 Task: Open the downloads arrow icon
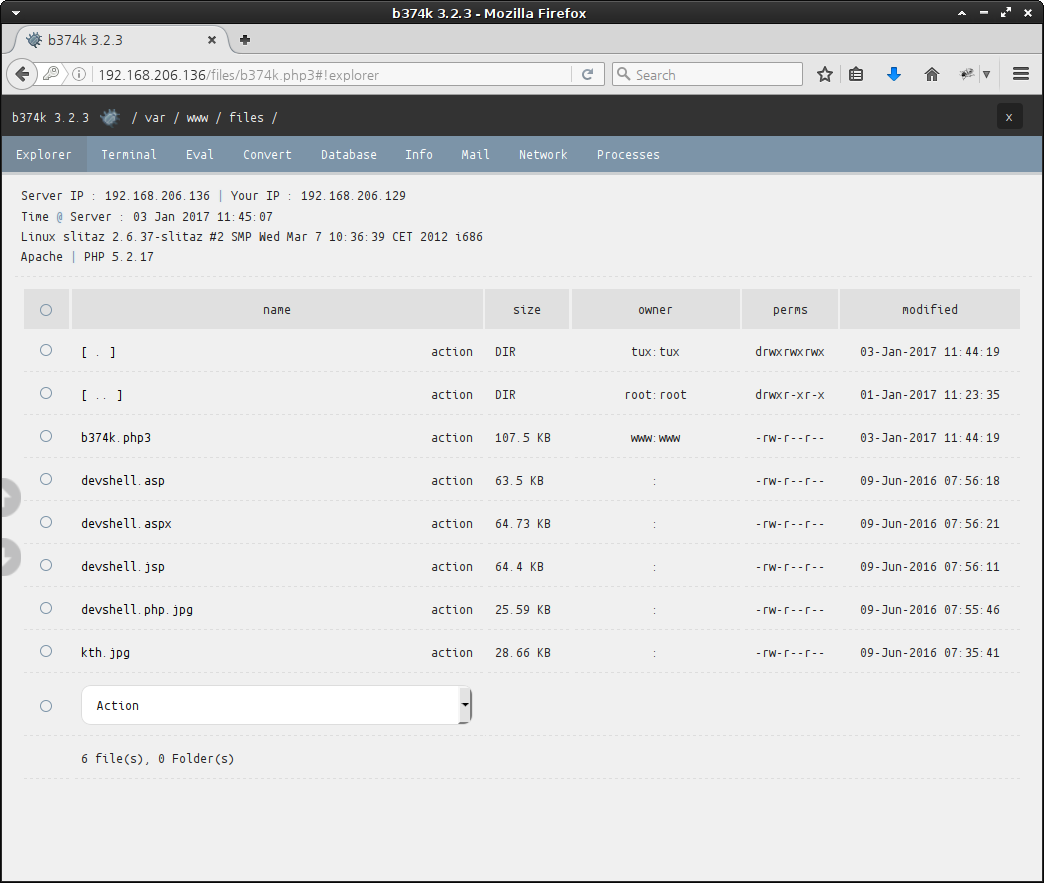pyautogui.click(x=894, y=75)
